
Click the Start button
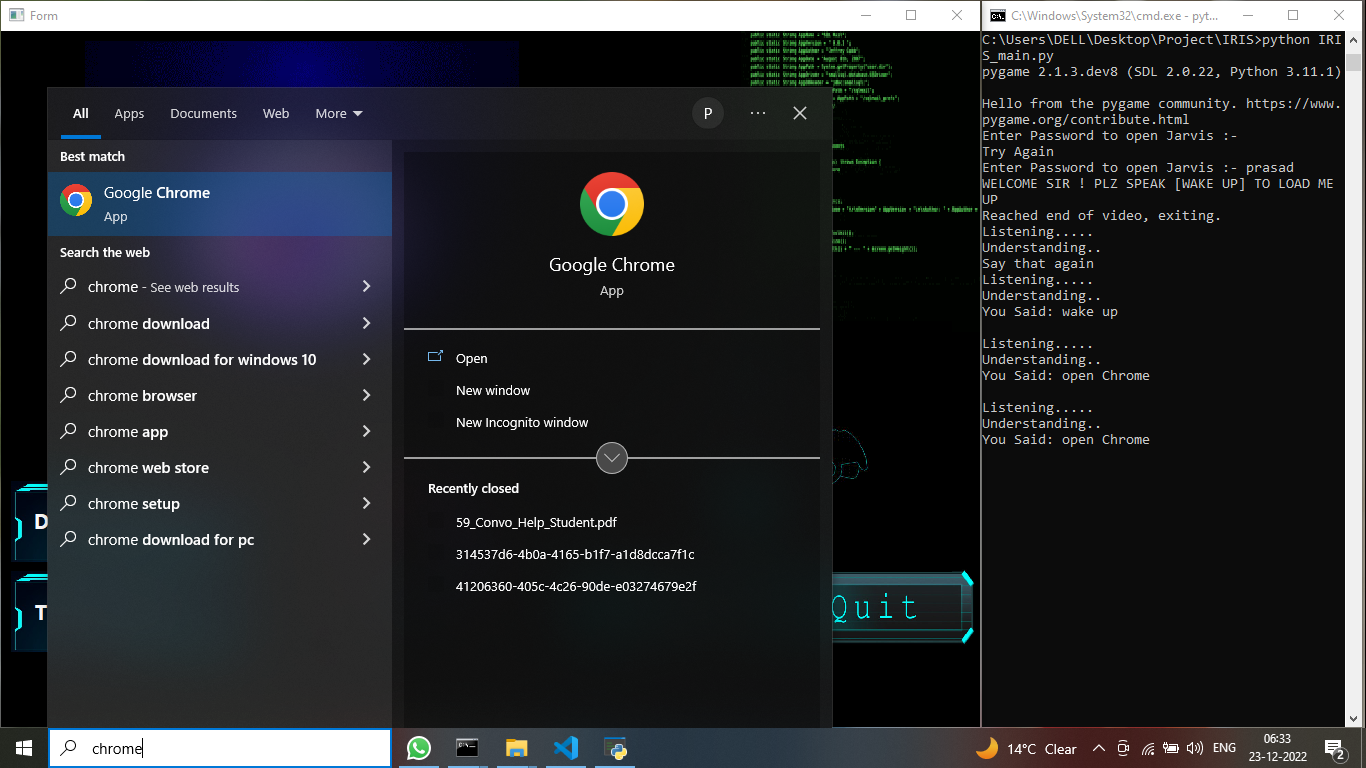coord(22,748)
